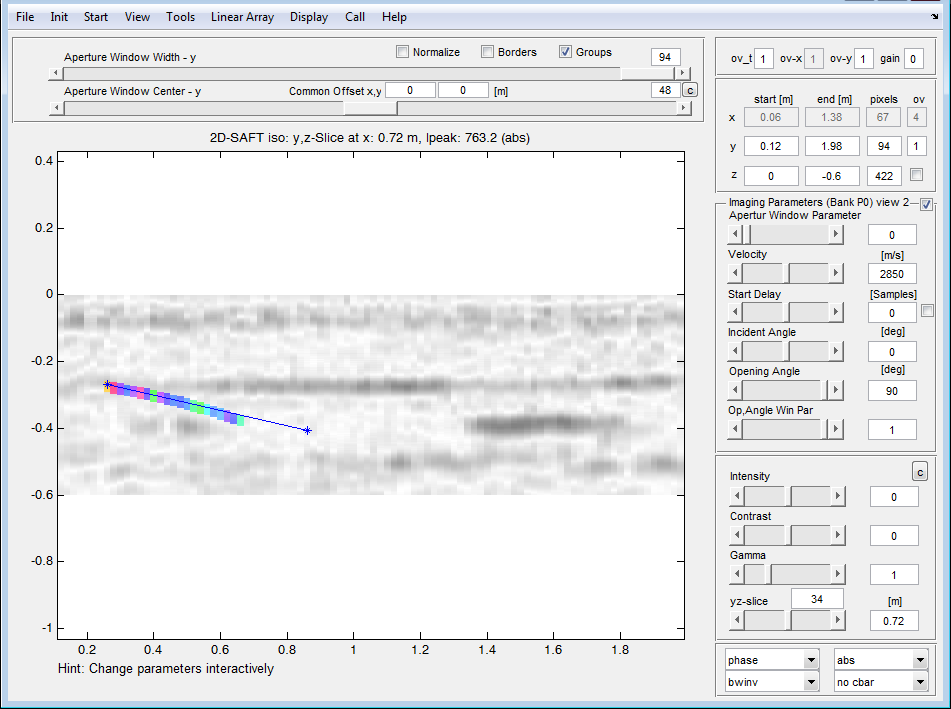Viewport: 951px width, 709px height.
Task: Click left arrow of Gamma slider
Action: (x=737, y=574)
